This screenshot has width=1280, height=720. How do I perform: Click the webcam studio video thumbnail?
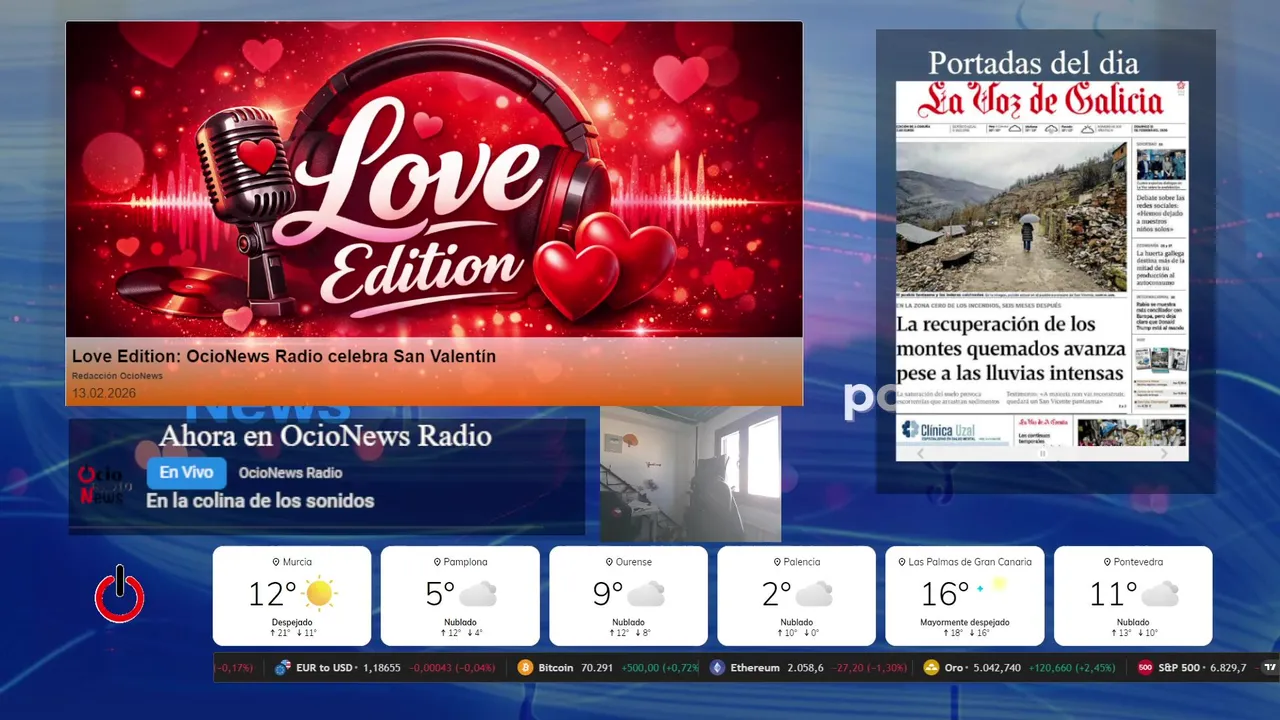[690, 474]
